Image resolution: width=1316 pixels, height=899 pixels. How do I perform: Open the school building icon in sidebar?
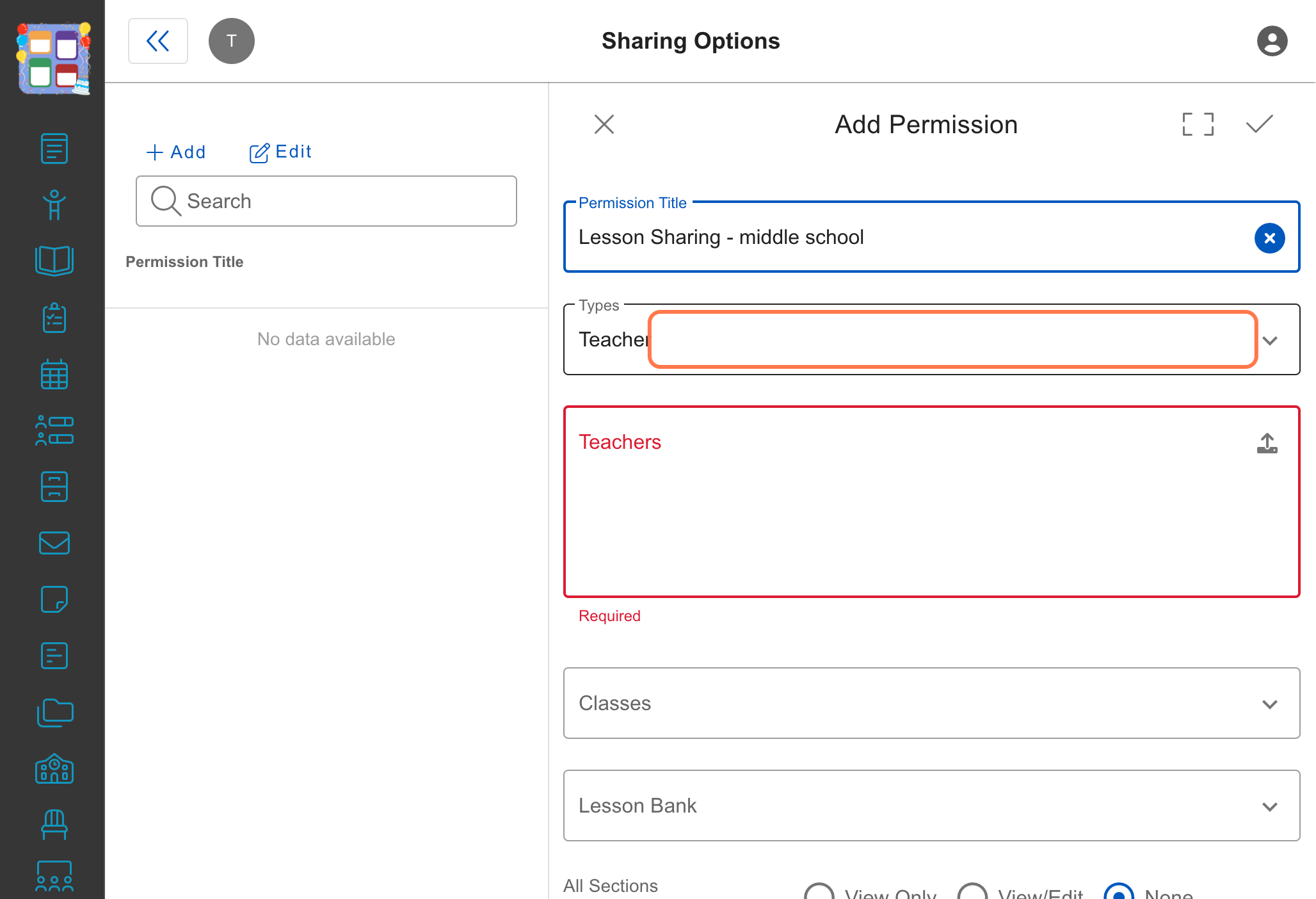click(54, 768)
